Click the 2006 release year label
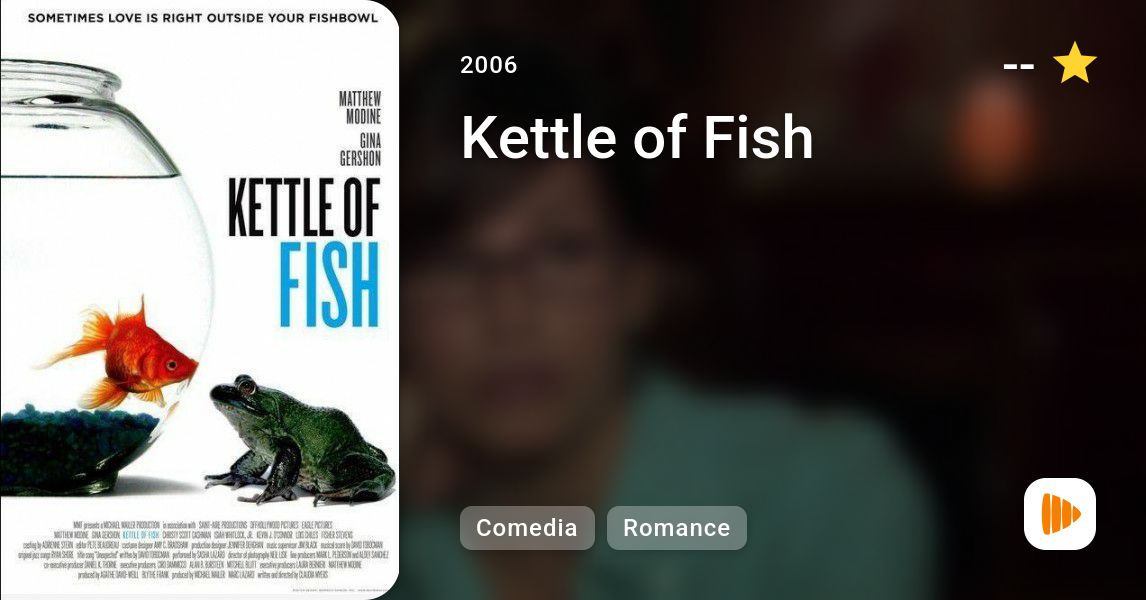 [489, 65]
